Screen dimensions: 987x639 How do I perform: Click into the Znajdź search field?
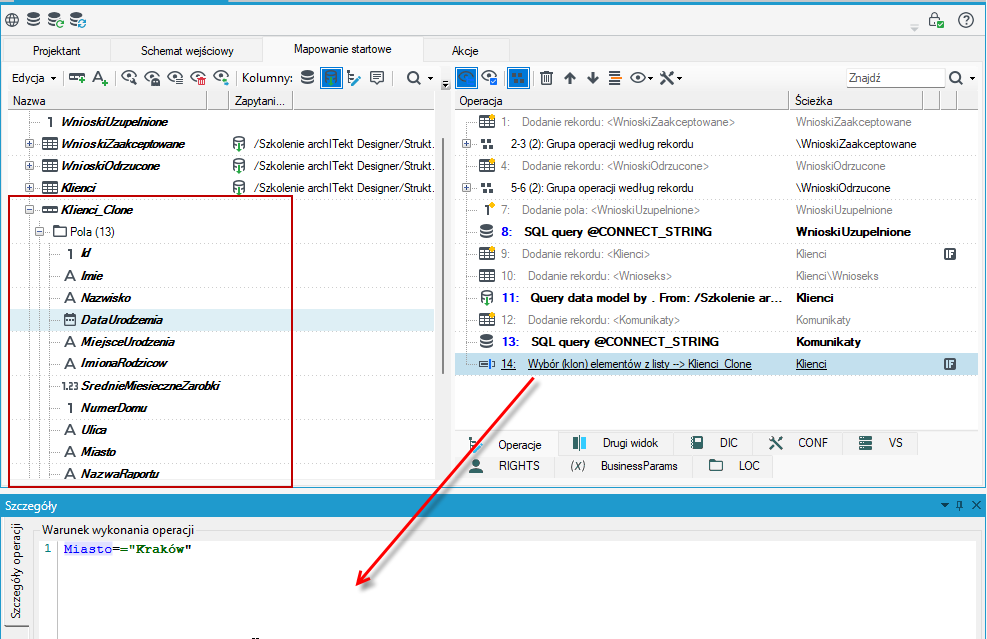[894, 78]
